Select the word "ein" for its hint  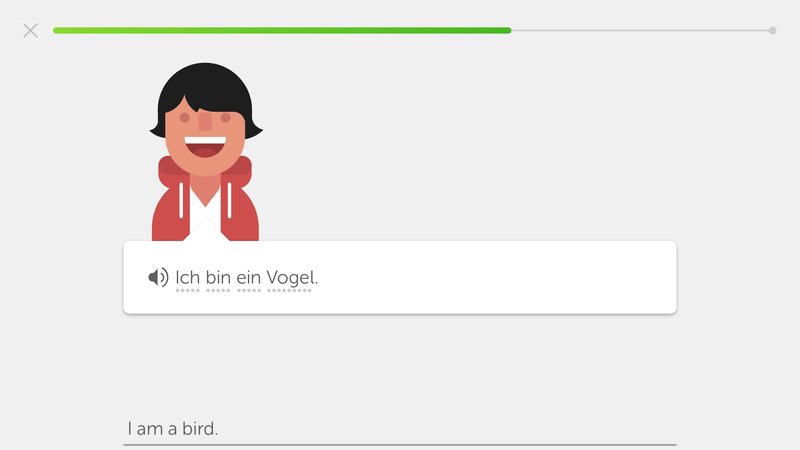[x=248, y=278]
